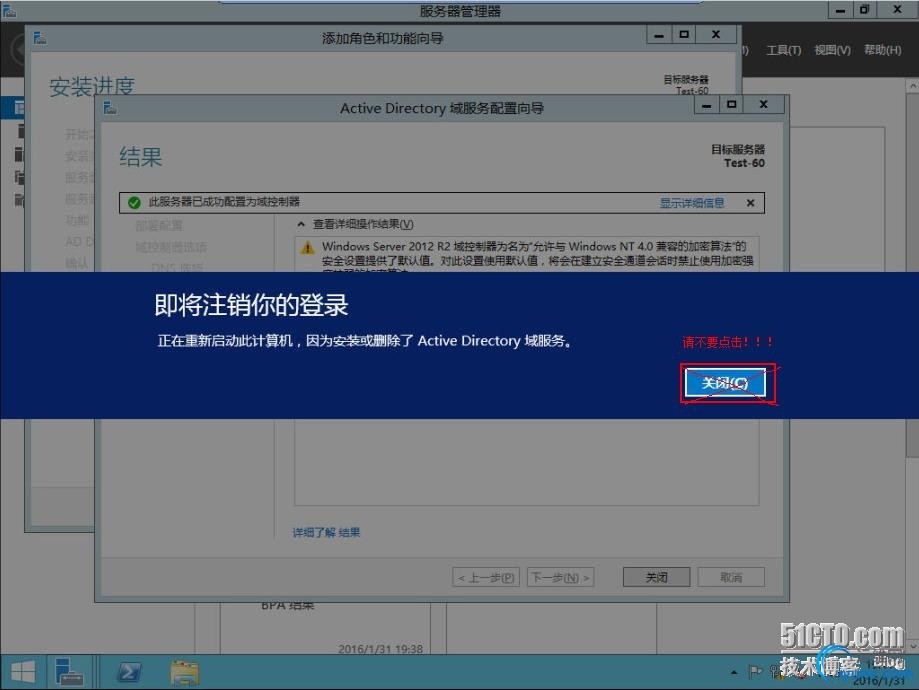Click the Action Center flag tray icon
The image size is (919, 690).
(755, 672)
